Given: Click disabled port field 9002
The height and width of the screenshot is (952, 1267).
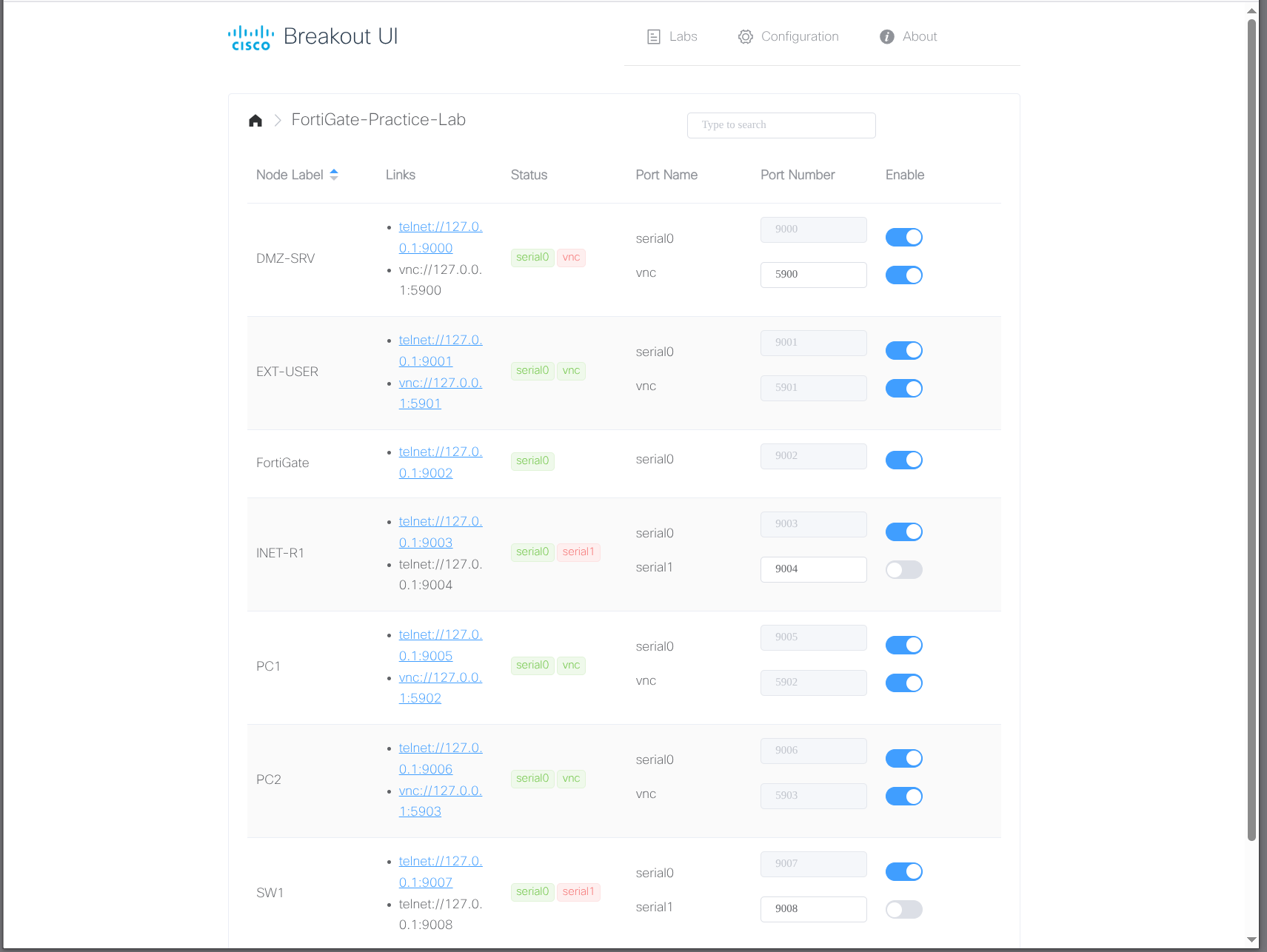Looking at the screenshot, I should pyautogui.click(x=813, y=456).
